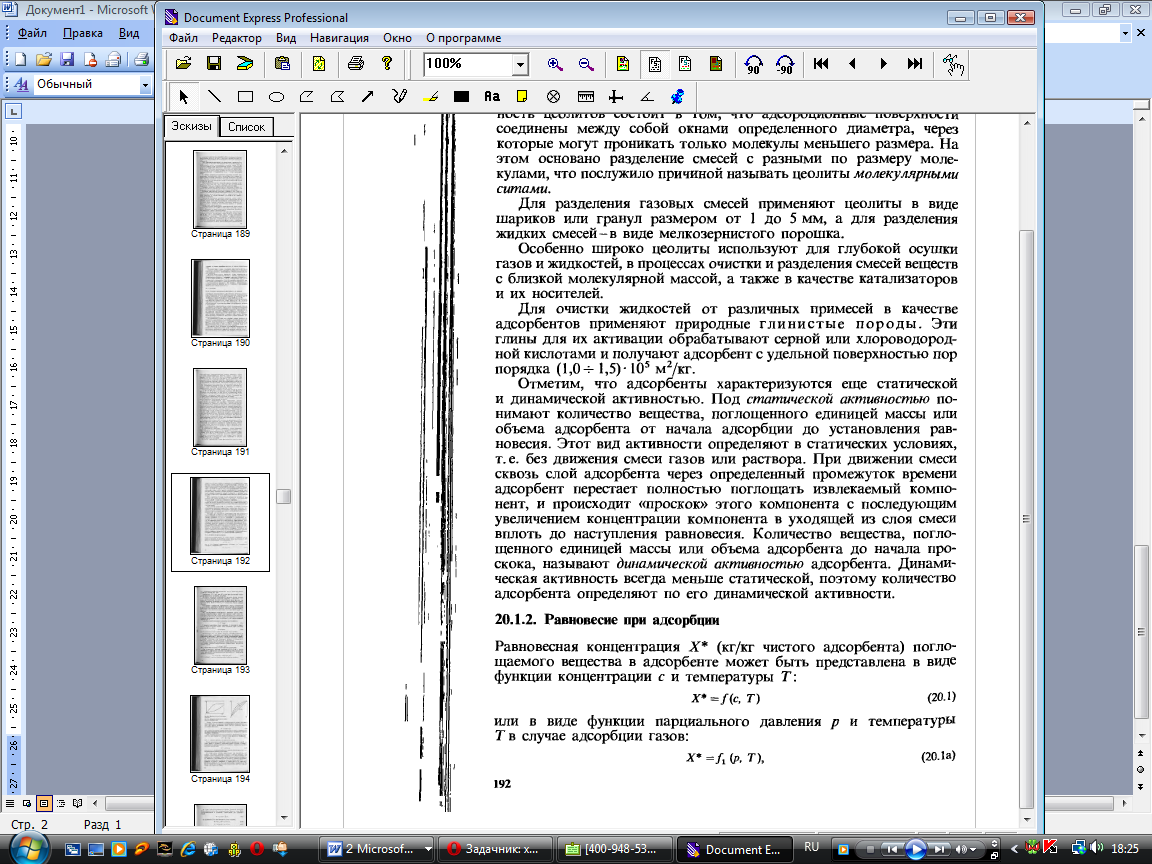Go to the first page
The height and width of the screenshot is (864, 1152).
(821, 64)
